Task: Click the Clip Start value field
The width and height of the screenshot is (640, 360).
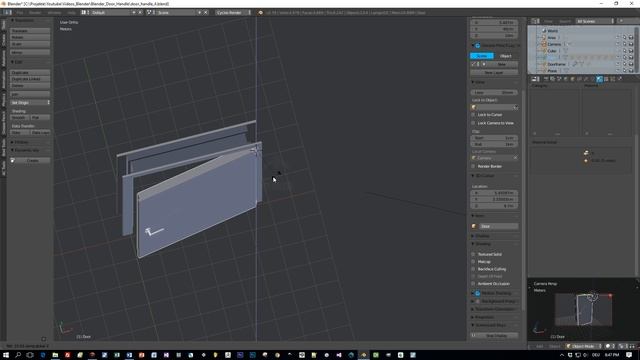Action: pyautogui.click(x=494, y=138)
